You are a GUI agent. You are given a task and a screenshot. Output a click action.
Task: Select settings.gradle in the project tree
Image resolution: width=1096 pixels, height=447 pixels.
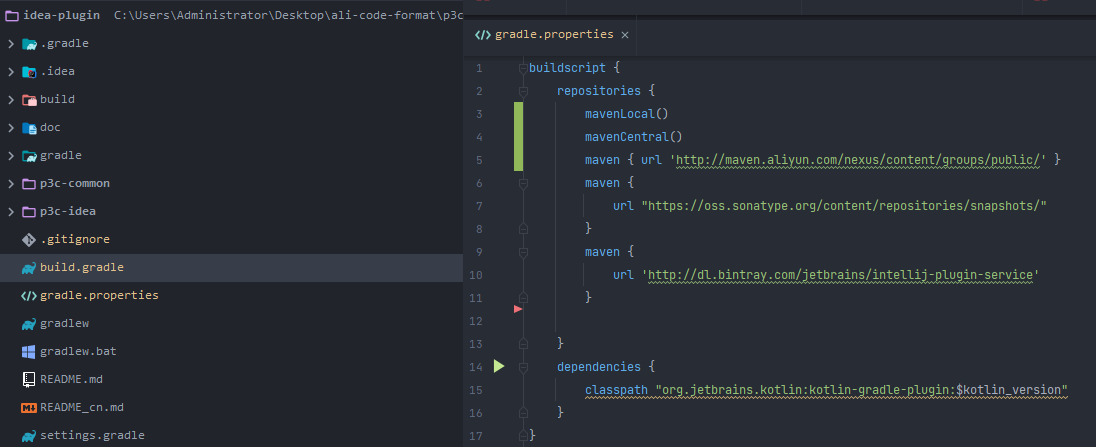92,435
